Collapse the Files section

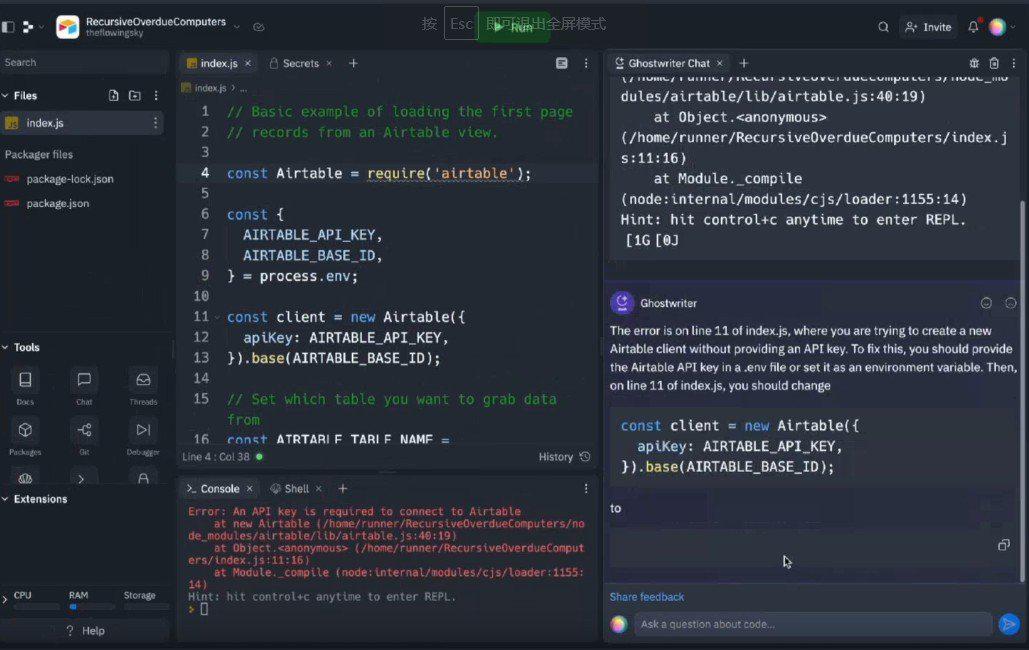(5, 95)
